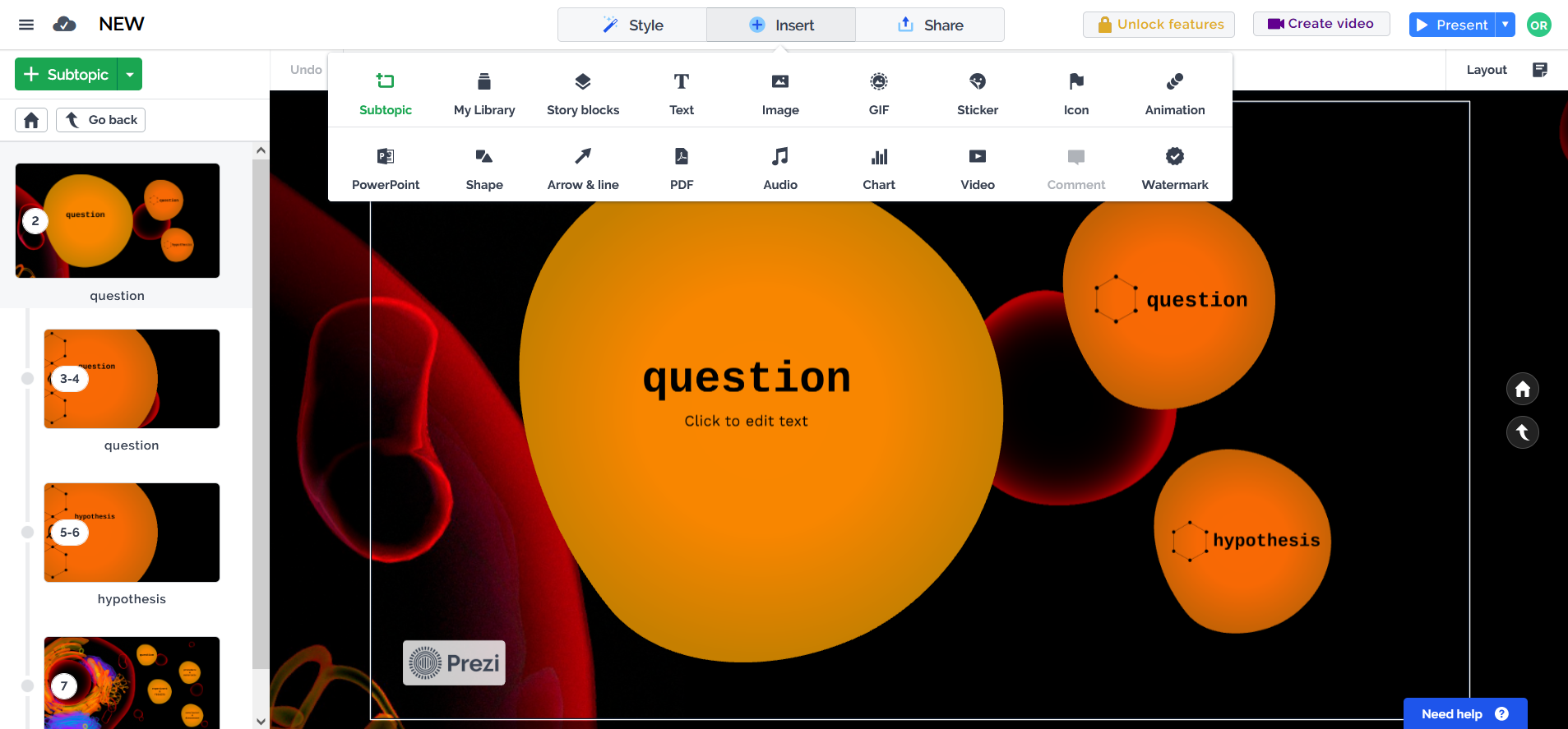Open the Animation insert option

pos(1174,93)
